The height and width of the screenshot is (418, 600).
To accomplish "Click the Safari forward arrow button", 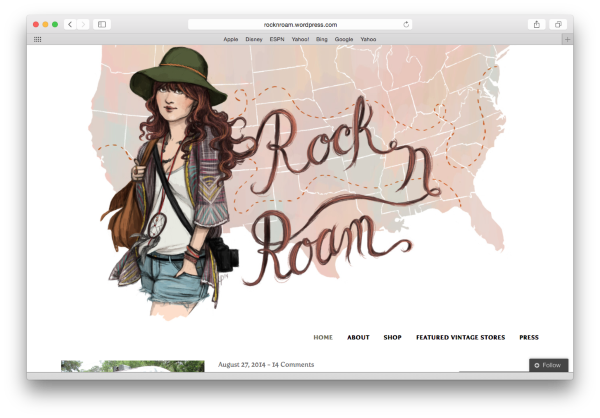I will coord(83,24).
